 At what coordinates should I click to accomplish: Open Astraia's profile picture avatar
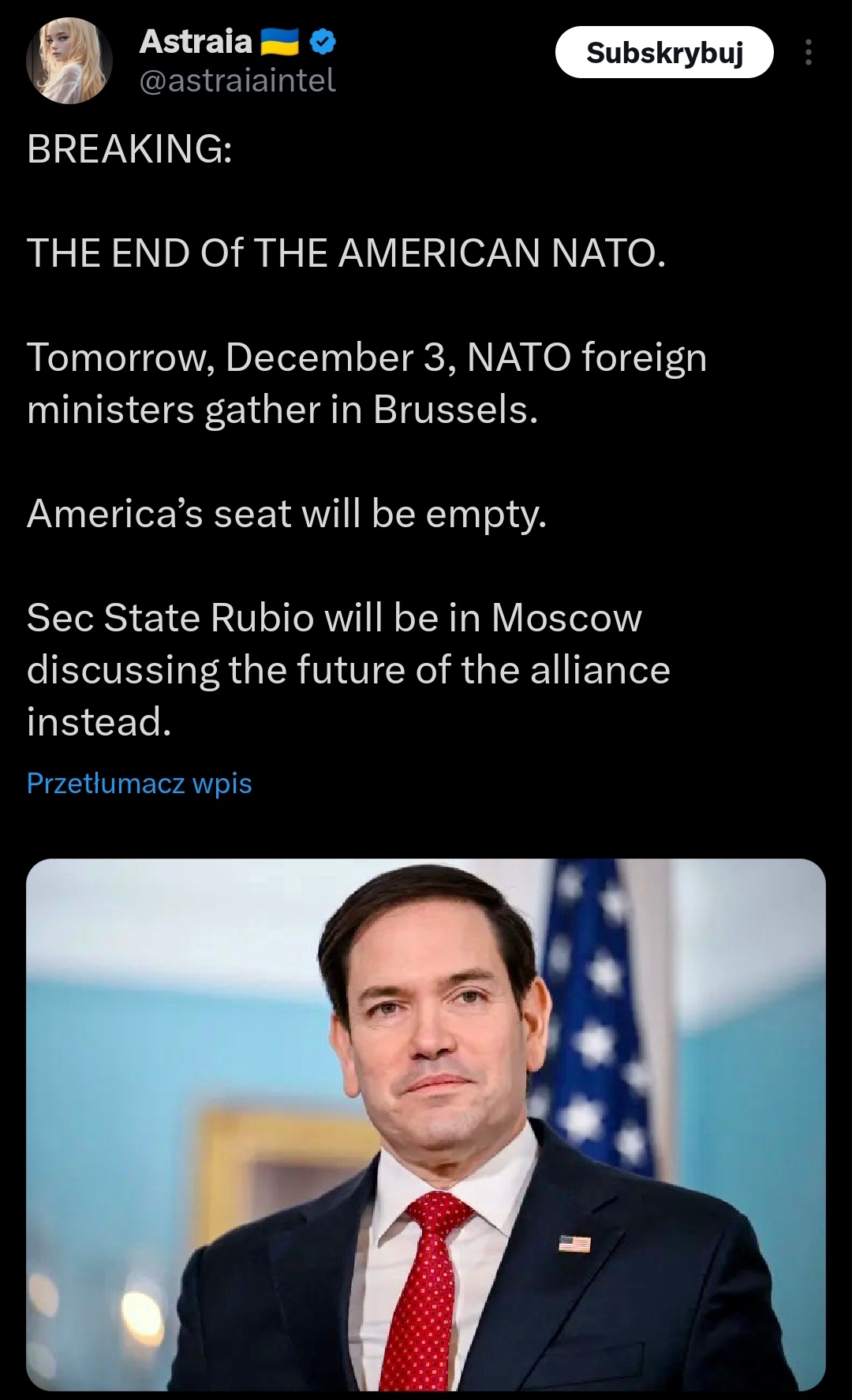pos(69,61)
